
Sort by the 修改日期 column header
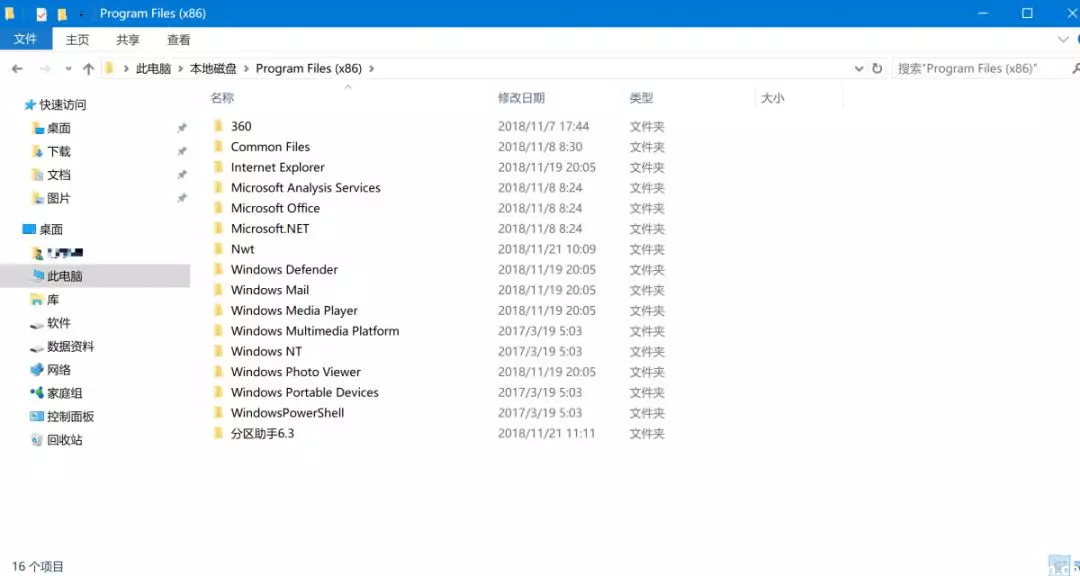(x=521, y=98)
